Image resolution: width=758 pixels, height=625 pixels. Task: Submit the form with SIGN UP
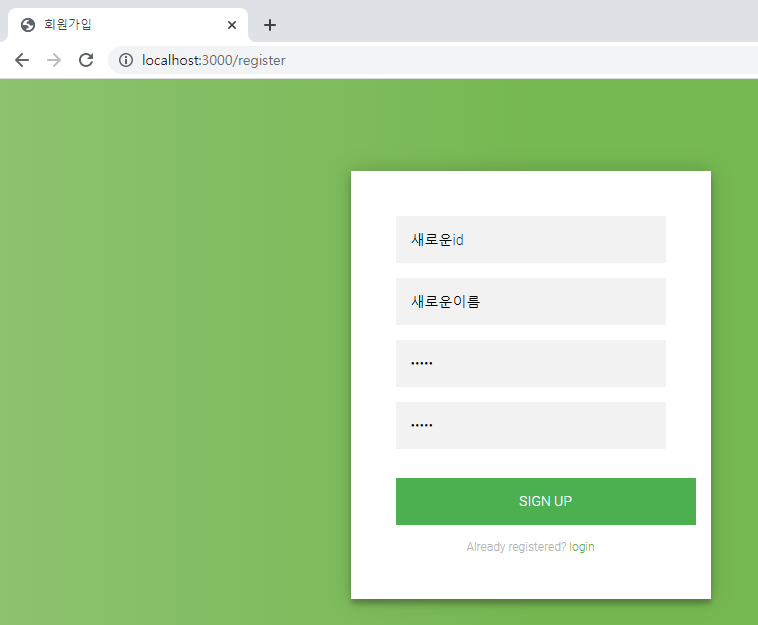[x=546, y=501]
